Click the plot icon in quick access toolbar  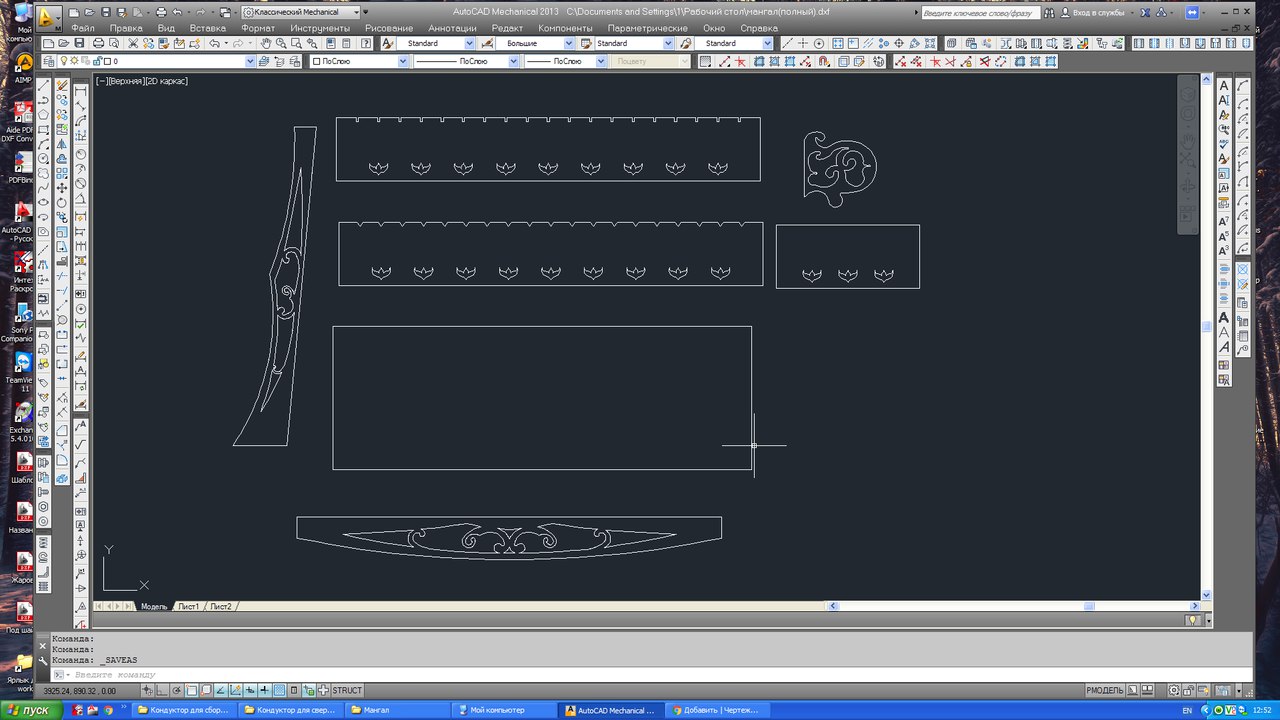click(x=161, y=13)
